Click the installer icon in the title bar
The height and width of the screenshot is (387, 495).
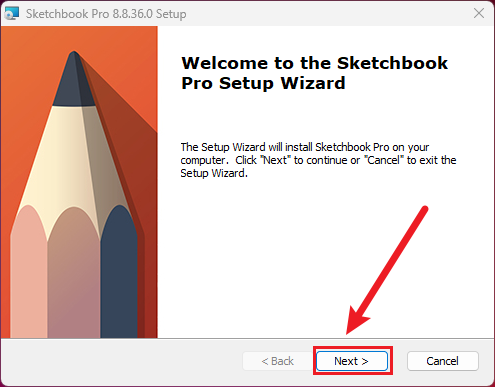(x=11, y=14)
